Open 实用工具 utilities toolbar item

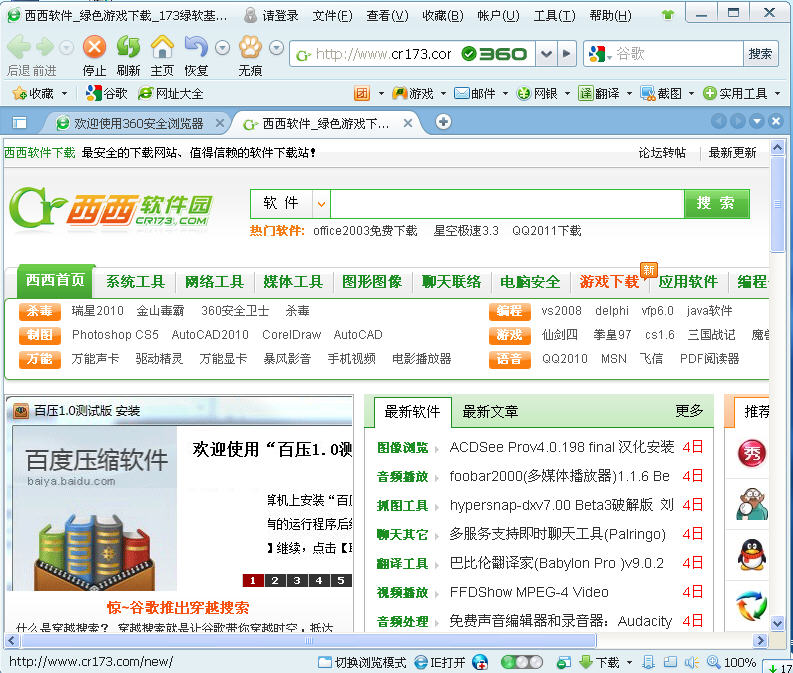coord(735,94)
